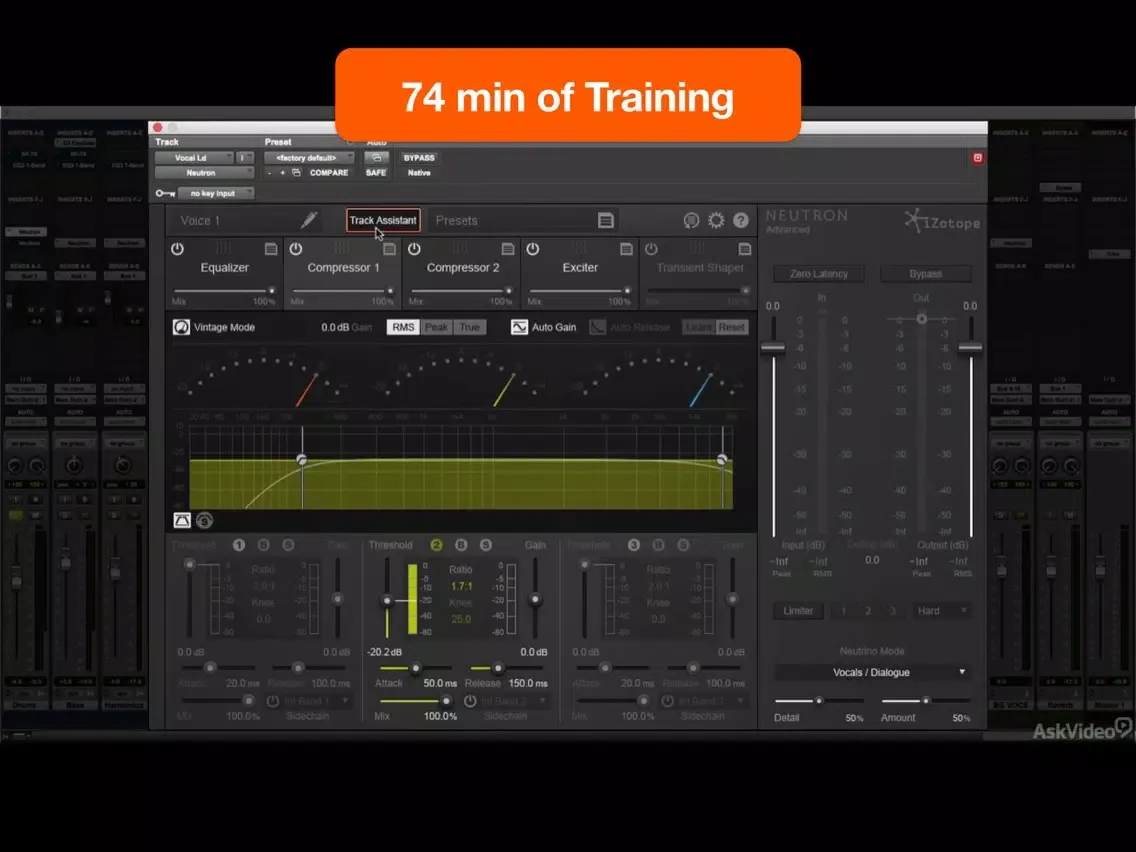Click the Limiter button
1136x852 pixels.
click(798, 611)
